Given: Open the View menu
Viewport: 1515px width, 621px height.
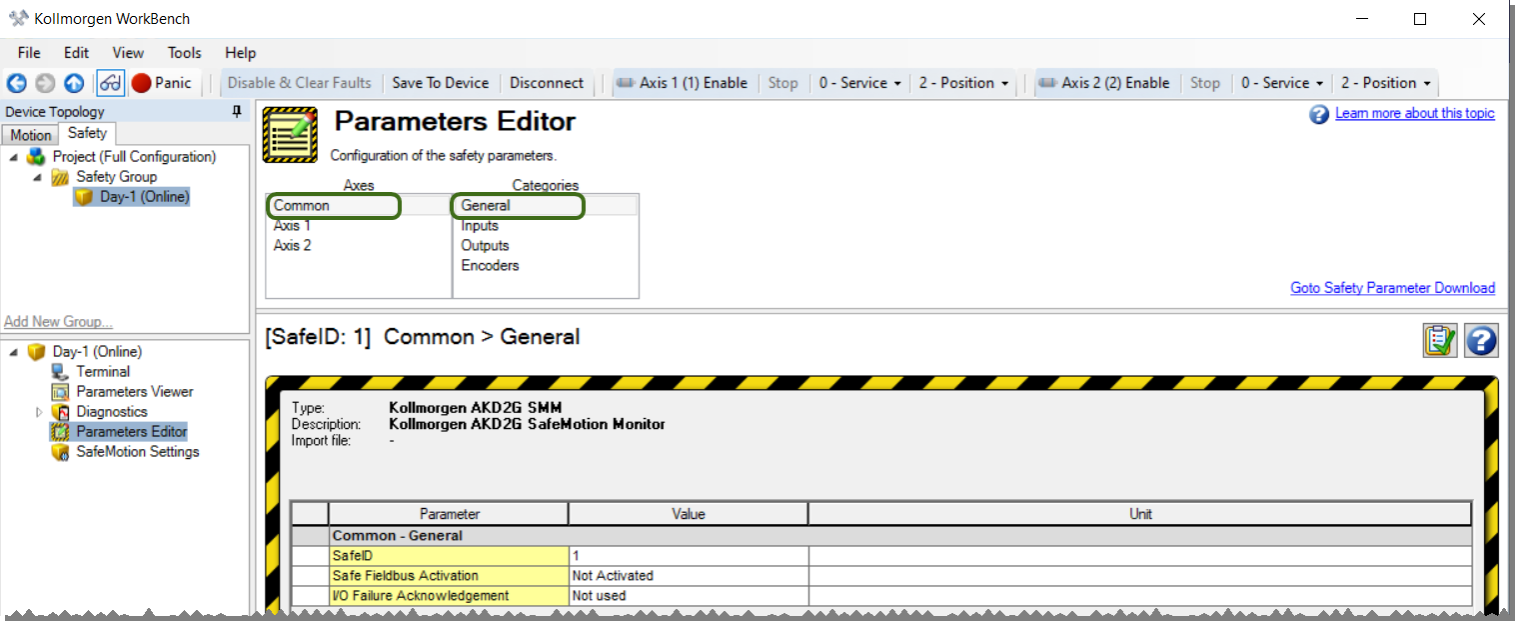Looking at the screenshot, I should point(128,53).
